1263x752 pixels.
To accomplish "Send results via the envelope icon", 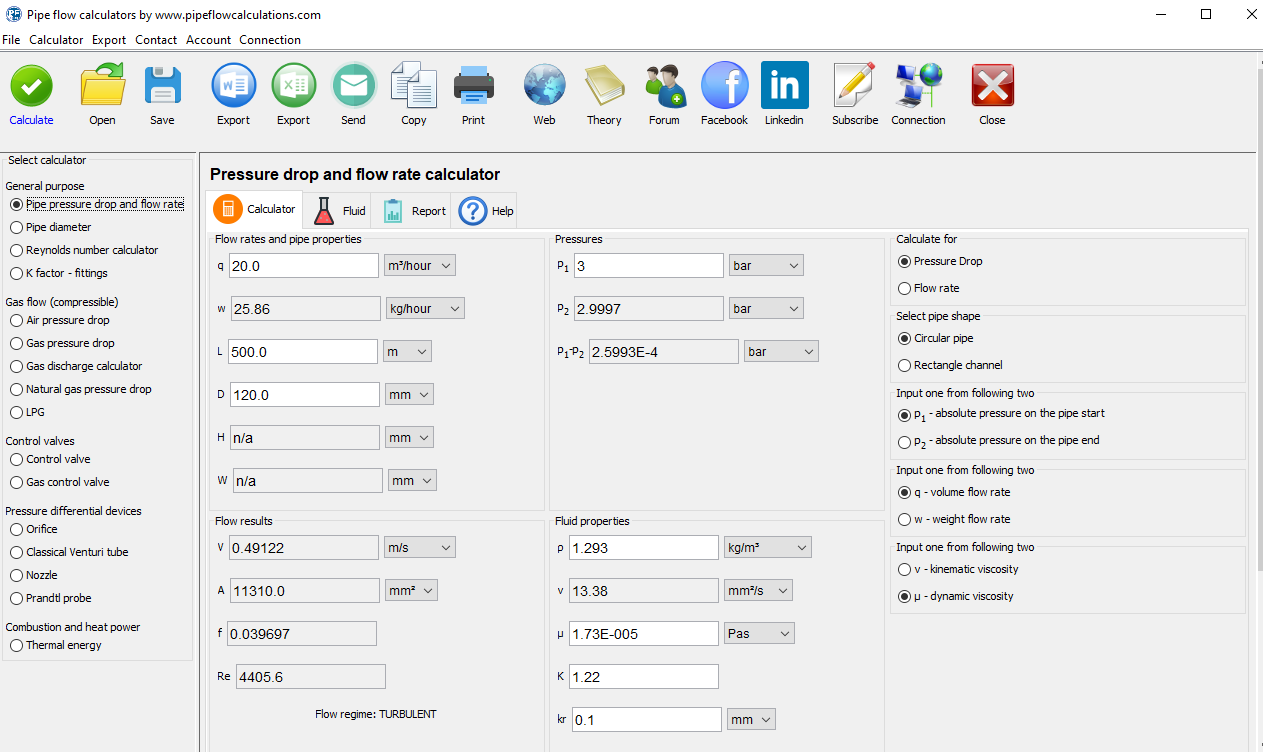I will (x=353, y=87).
